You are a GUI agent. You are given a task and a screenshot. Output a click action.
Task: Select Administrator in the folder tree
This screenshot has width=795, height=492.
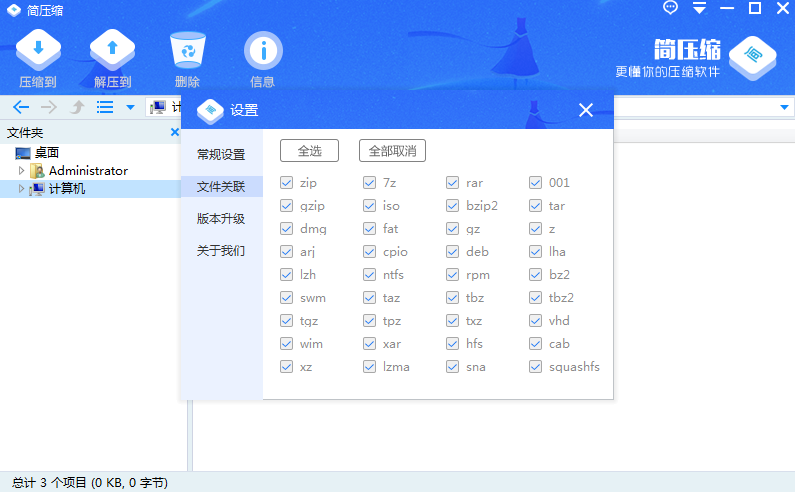[88, 171]
